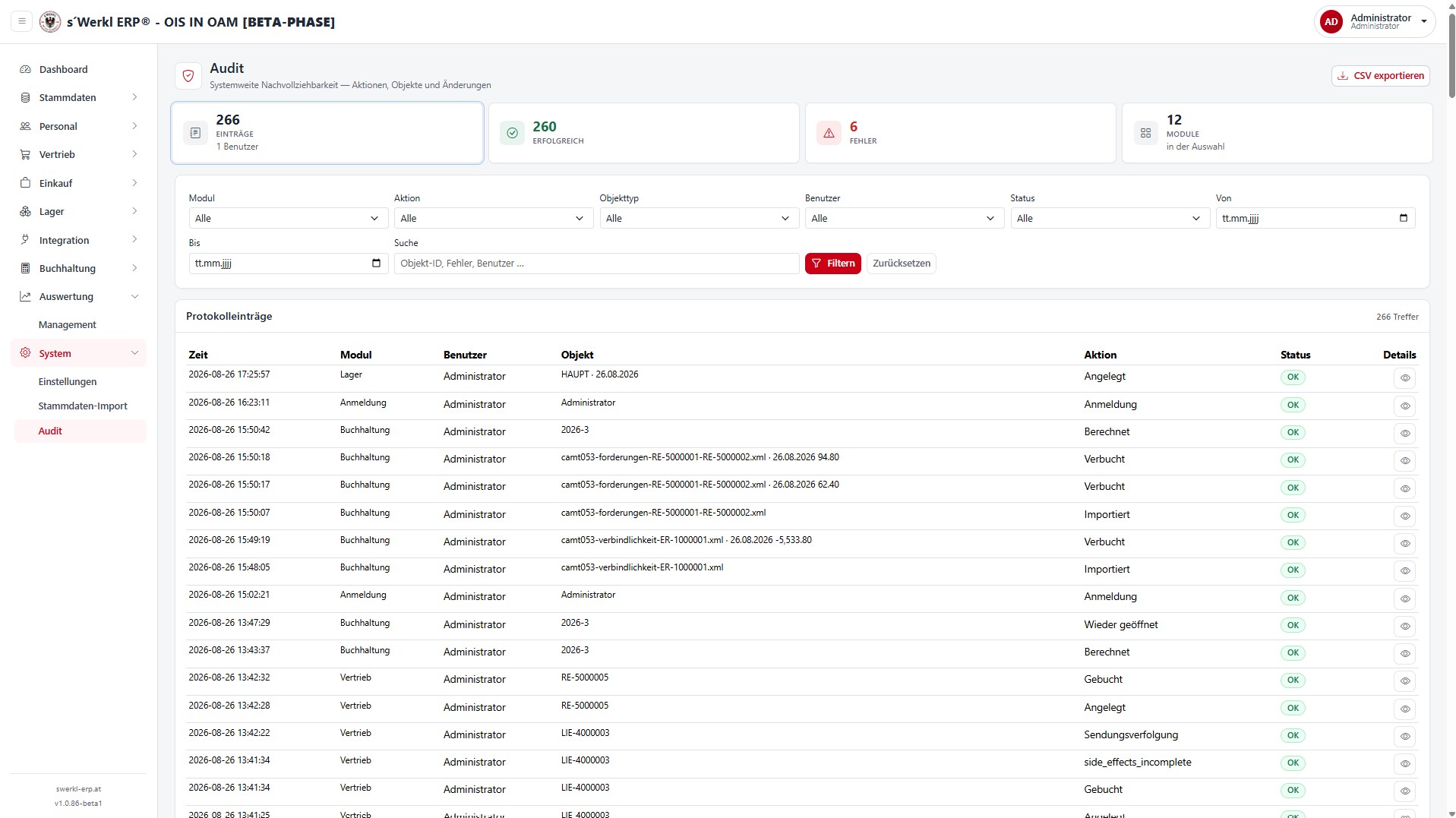Click the Suche search input field
The height and width of the screenshot is (818, 1456).
[596, 263]
